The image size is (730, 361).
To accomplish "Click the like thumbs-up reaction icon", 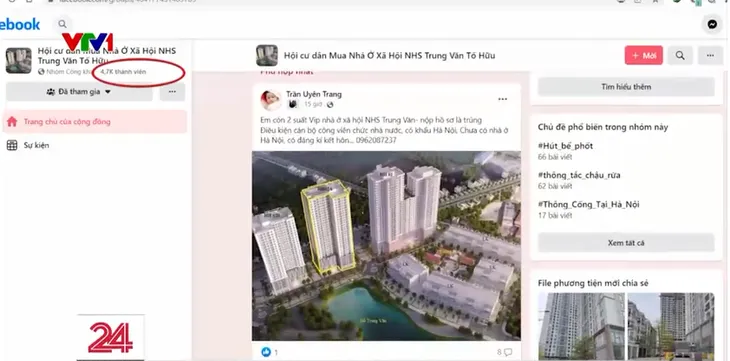I will (266, 352).
